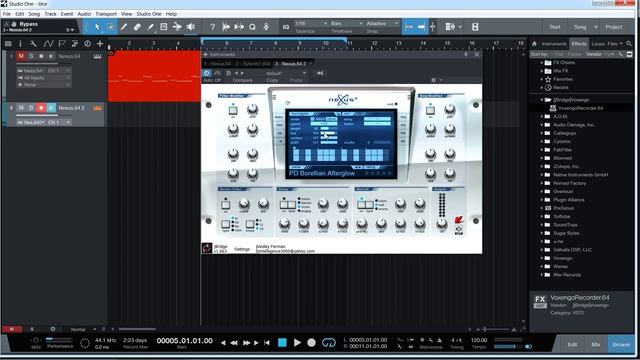This screenshot has height=360, width=640.
Task: Show automation curve icon above tracks
Action: tap(48, 43)
